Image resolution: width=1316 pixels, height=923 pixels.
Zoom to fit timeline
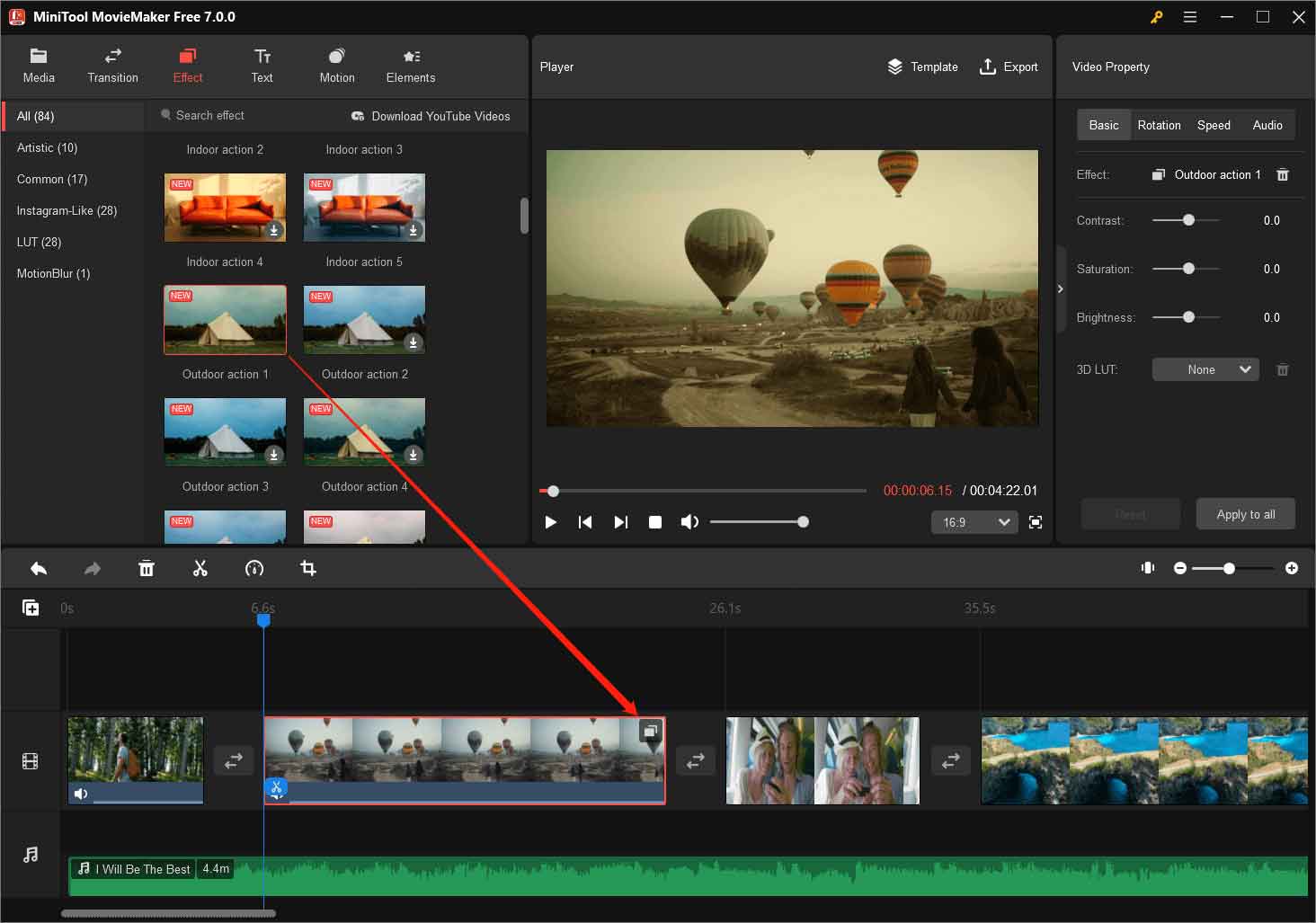click(1148, 568)
